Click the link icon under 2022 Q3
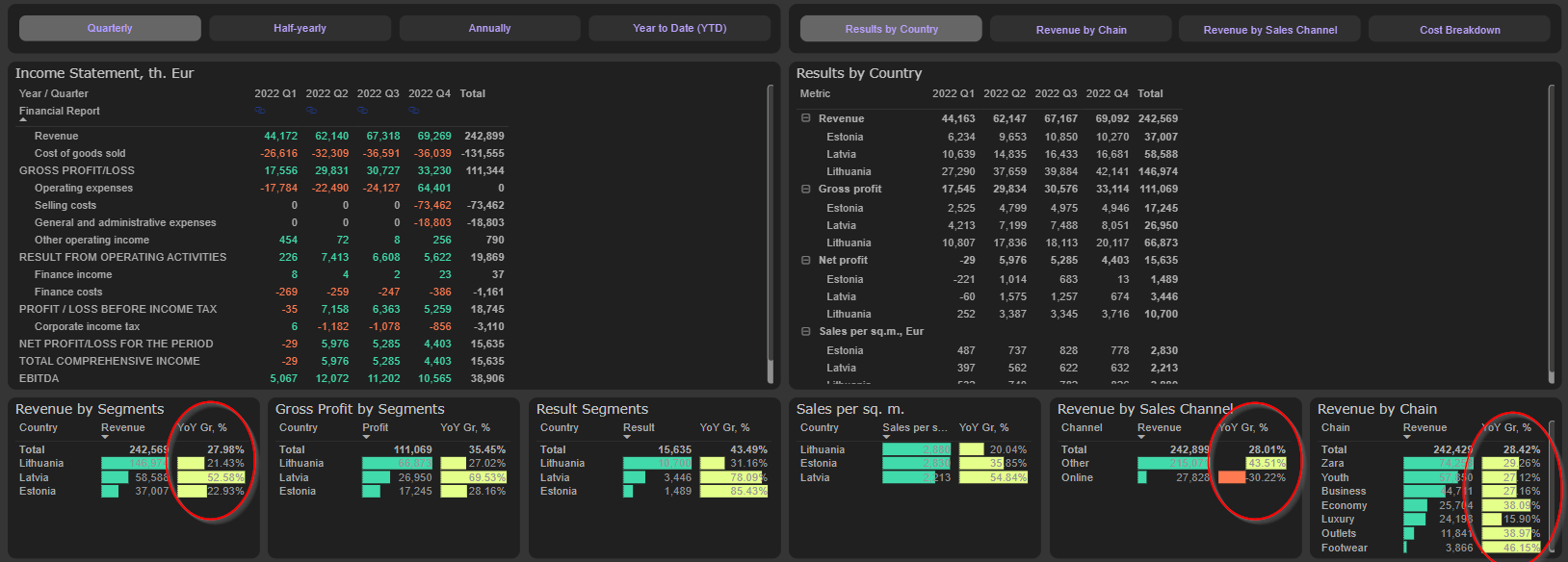Screen dimensions: 1568x562 point(363,111)
